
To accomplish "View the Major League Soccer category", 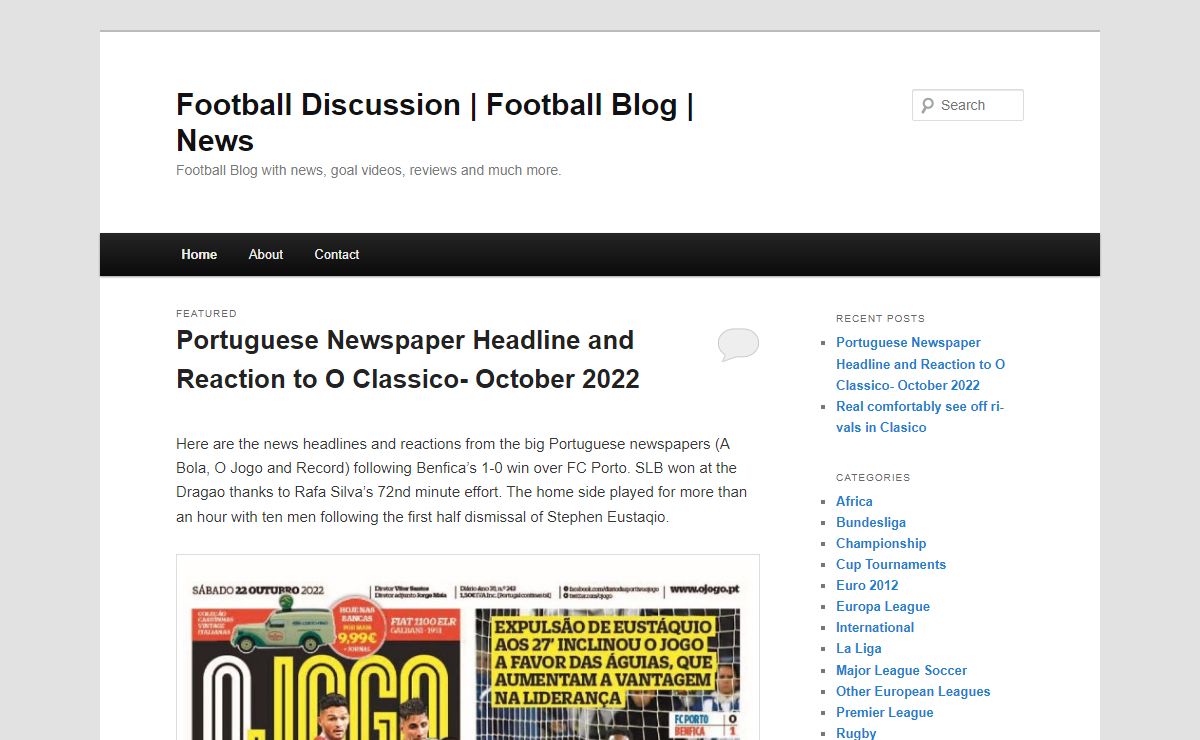I will point(901,670).
